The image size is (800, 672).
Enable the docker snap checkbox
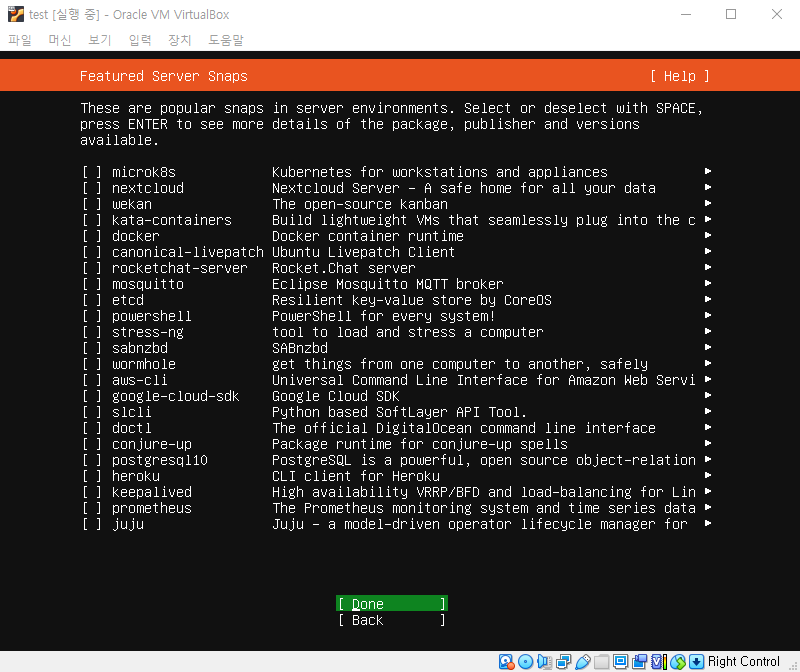pos(92,236)
